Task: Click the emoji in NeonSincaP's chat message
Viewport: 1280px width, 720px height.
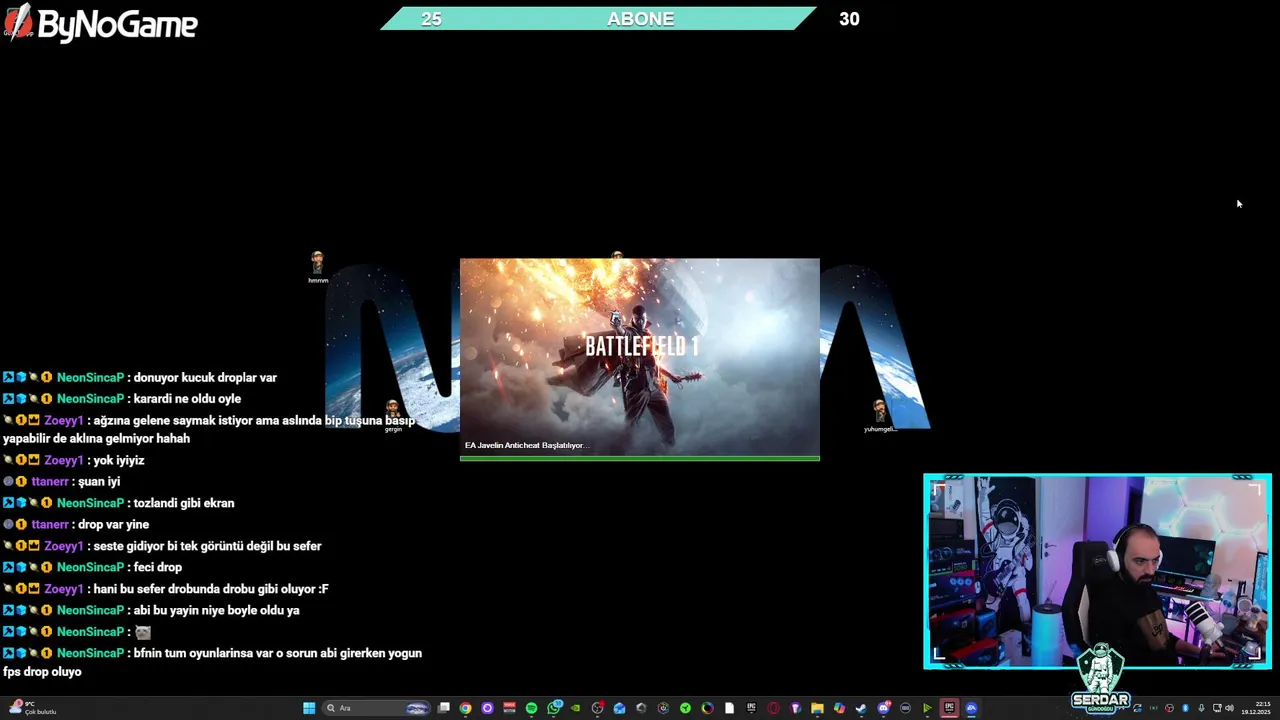Action: coord(143,632)
